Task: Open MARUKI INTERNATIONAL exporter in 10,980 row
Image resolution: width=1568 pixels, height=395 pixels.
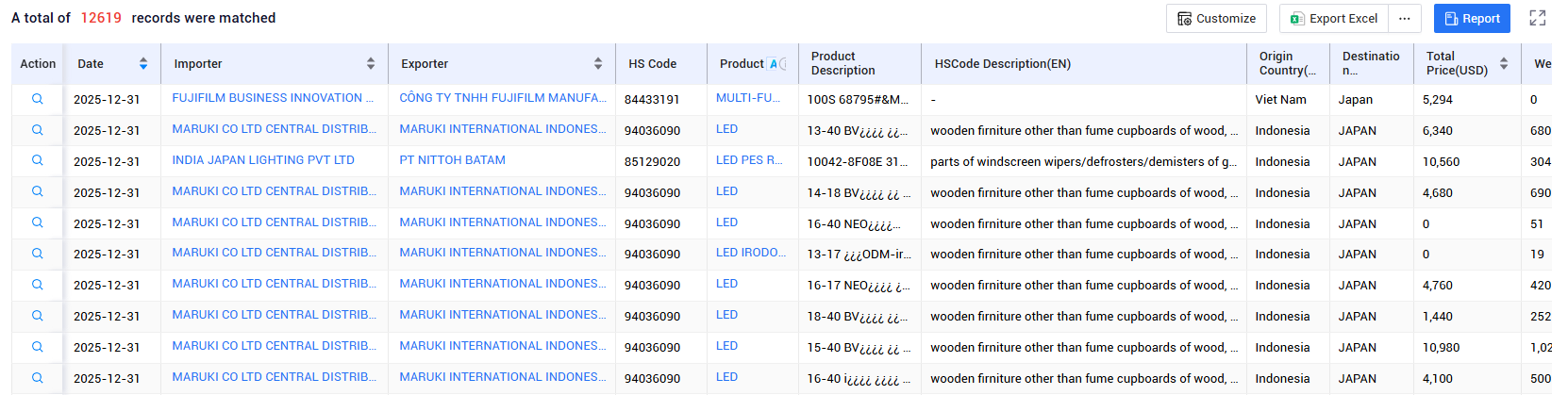Action: [503, 346]
